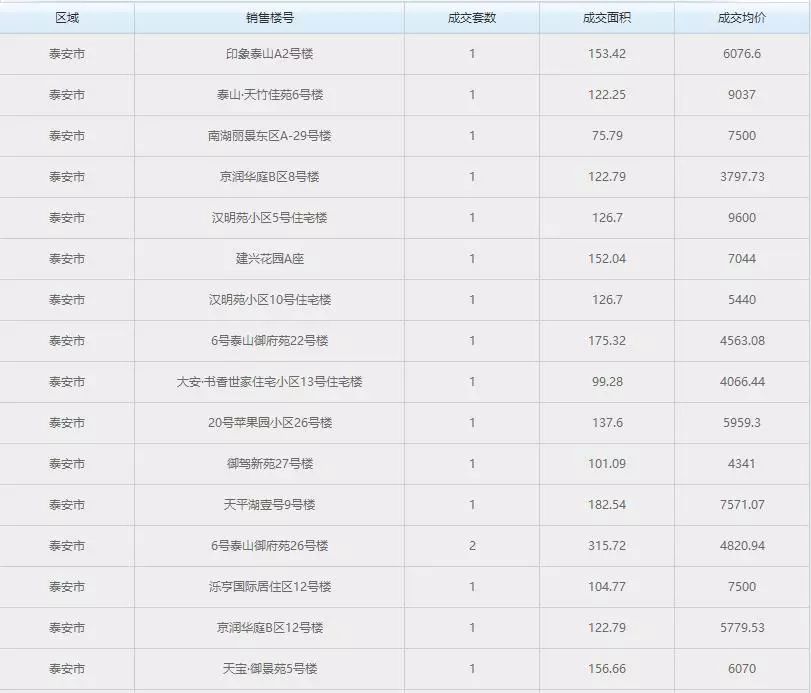
Task: Click area value 182.54
Action: point(607,505)
